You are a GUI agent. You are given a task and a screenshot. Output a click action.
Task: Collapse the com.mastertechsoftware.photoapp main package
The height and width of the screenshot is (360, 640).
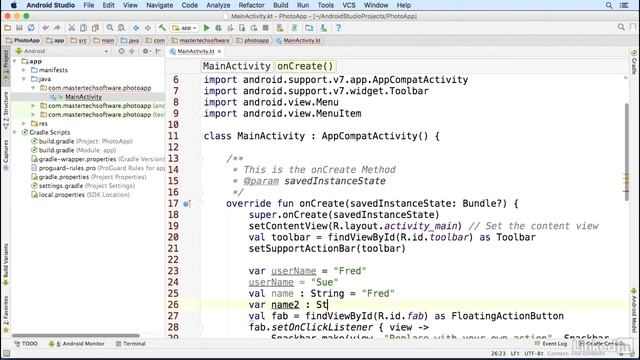tap(33, 88)
